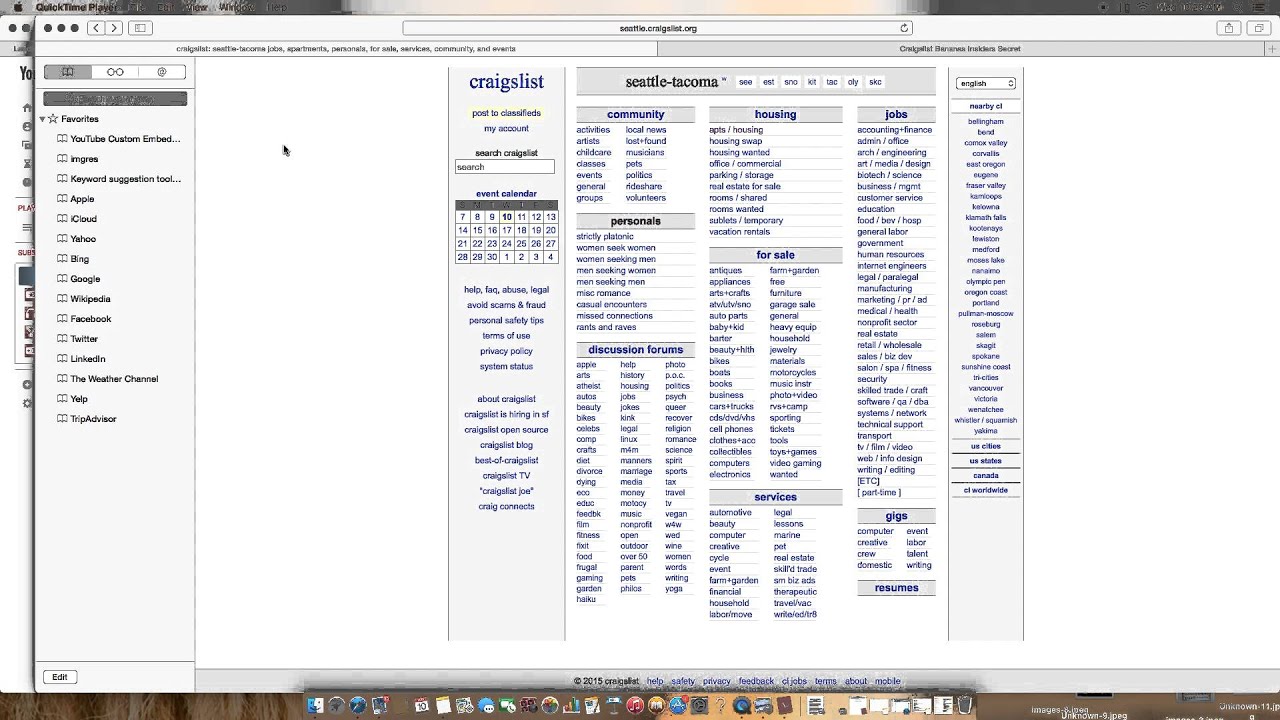Open the bellingham nearby link
The width and height of the screenshot is (1280, 720).
click(985, 122)
